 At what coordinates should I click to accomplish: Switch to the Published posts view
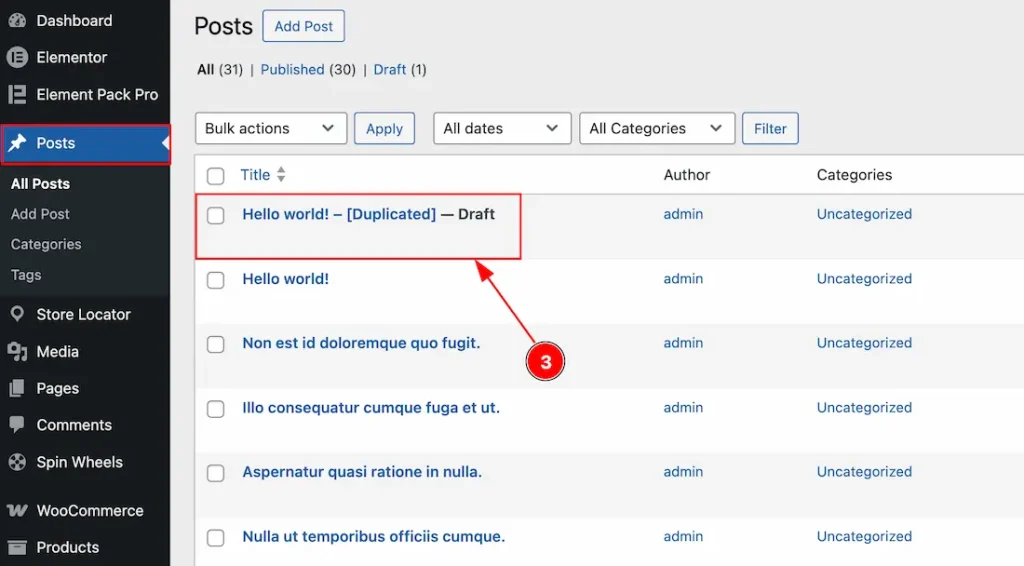(292, 70)
